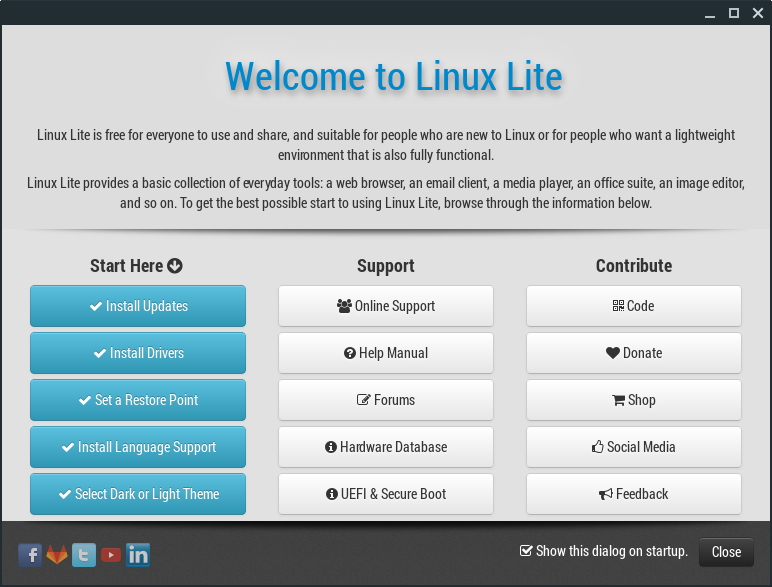Open Online Support
The height and width of the screenshot is (587, 772).
pos(386,306)
